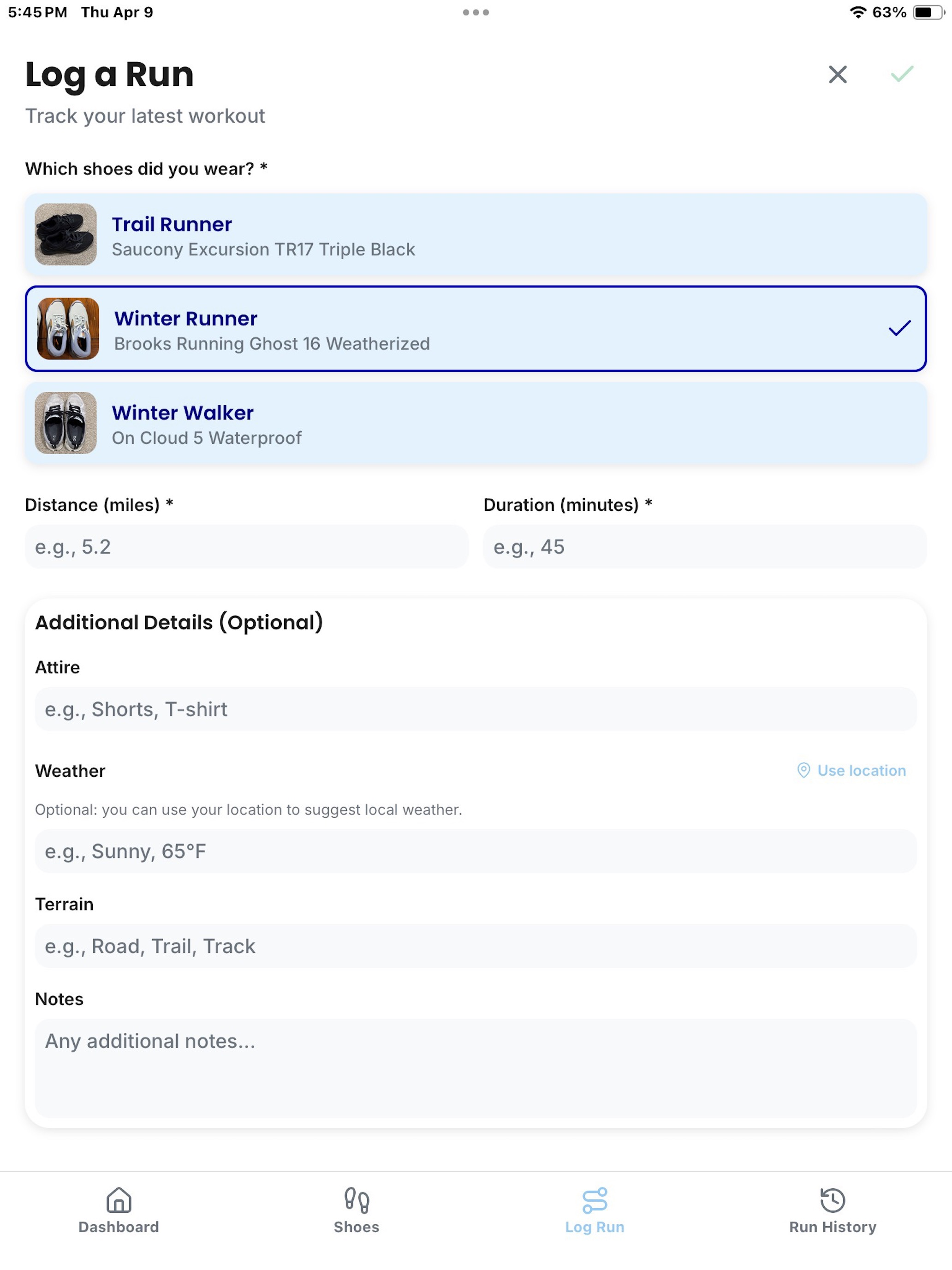
Task: Close the Log a Run form
Action: 837,74
